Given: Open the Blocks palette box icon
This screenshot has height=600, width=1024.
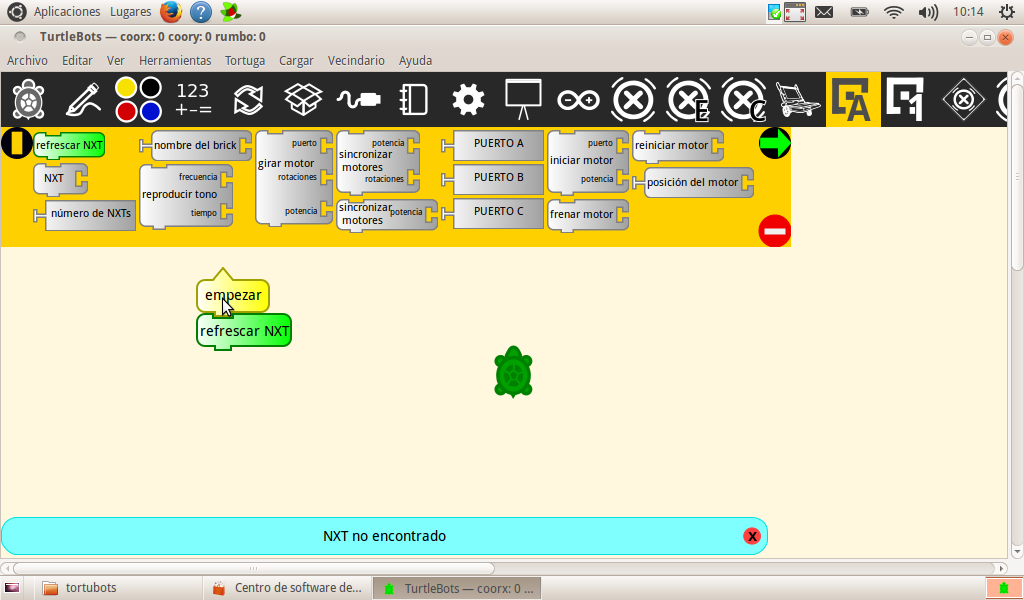Looking at the screenshot, I should pyautogui.click(x=303, y=100).
